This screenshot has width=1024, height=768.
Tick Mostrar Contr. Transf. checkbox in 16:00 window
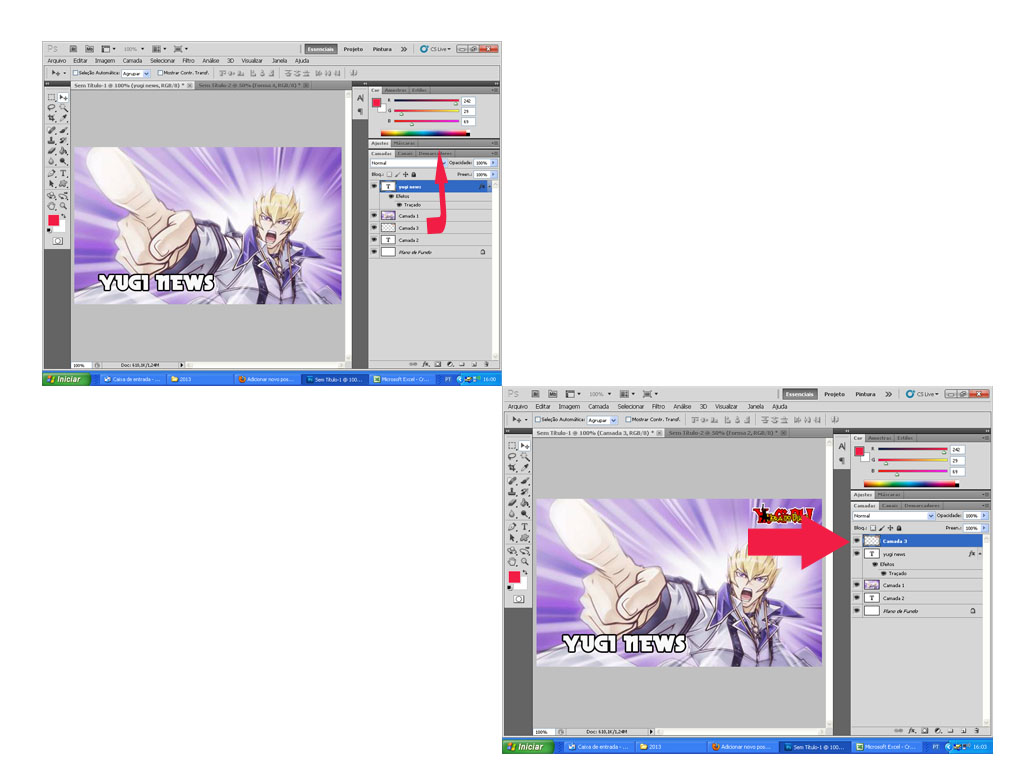coord(161,73)
